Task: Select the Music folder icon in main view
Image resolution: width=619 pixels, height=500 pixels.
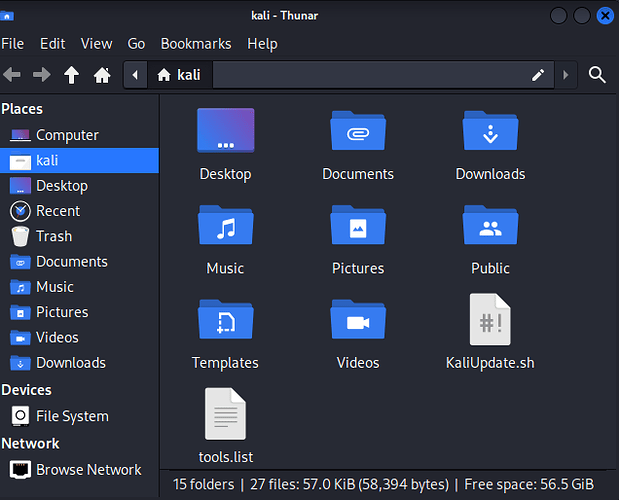Action: coord(225,225)
